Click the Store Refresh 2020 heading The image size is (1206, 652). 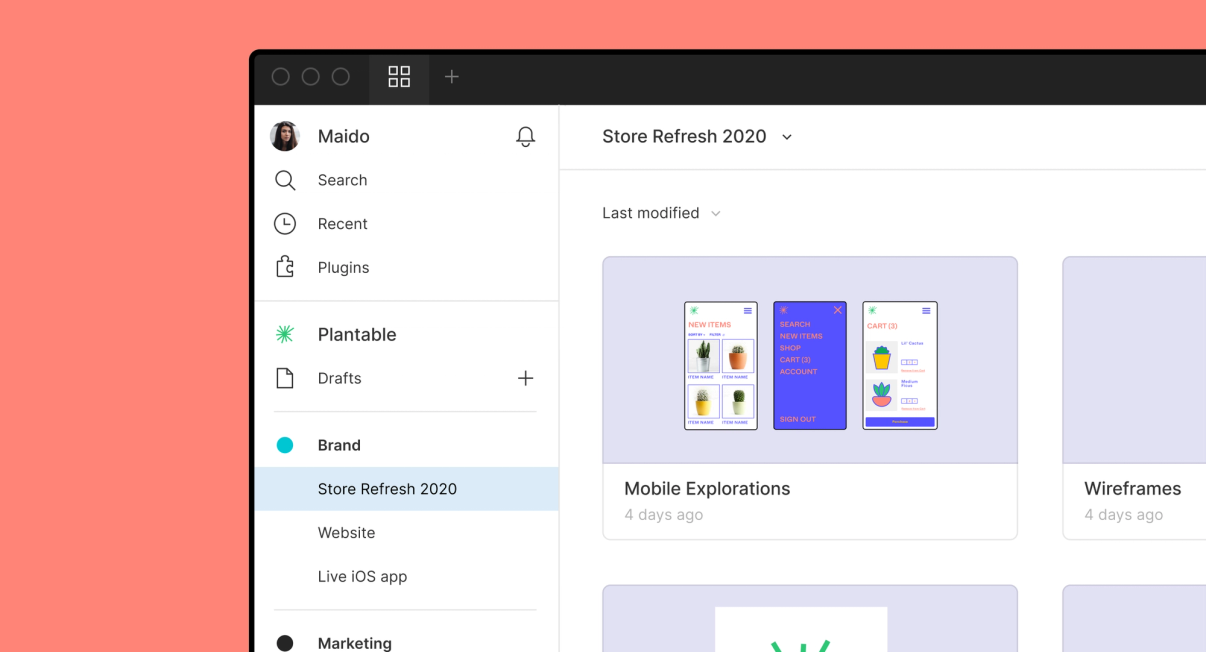(684, 136)
